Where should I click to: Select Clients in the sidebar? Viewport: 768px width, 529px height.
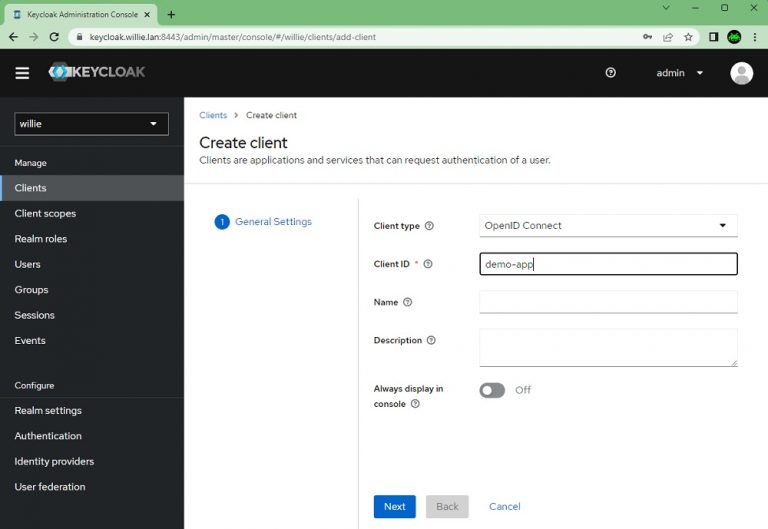click(92, 188)
